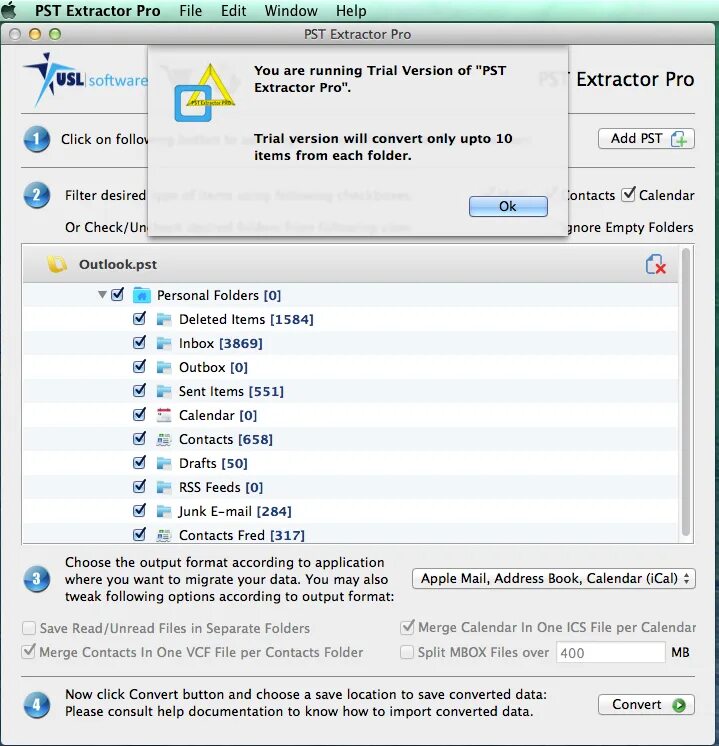Remove Outlook.pst using the red X icon
This screenshot has height=746, width=719.
655,265
